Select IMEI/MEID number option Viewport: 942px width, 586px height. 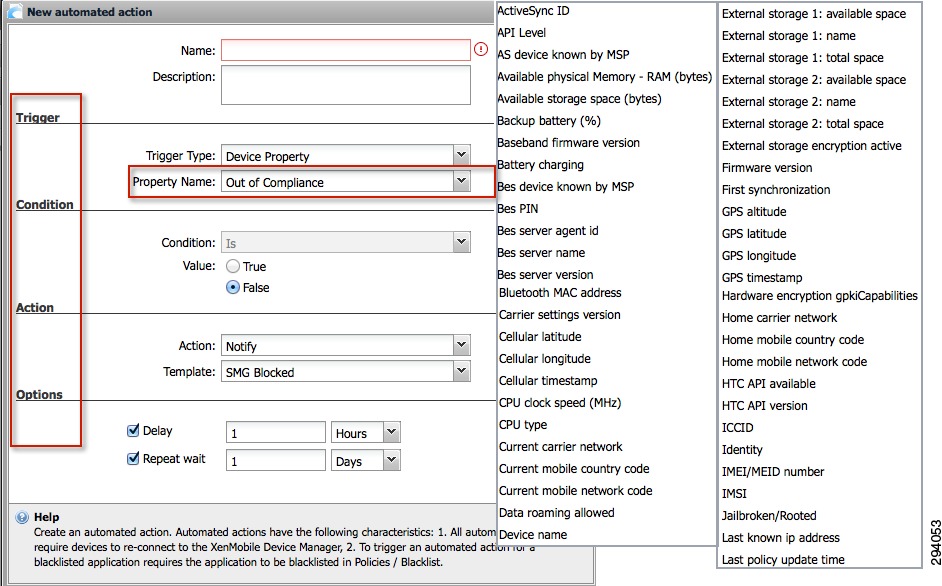(773, 472)
